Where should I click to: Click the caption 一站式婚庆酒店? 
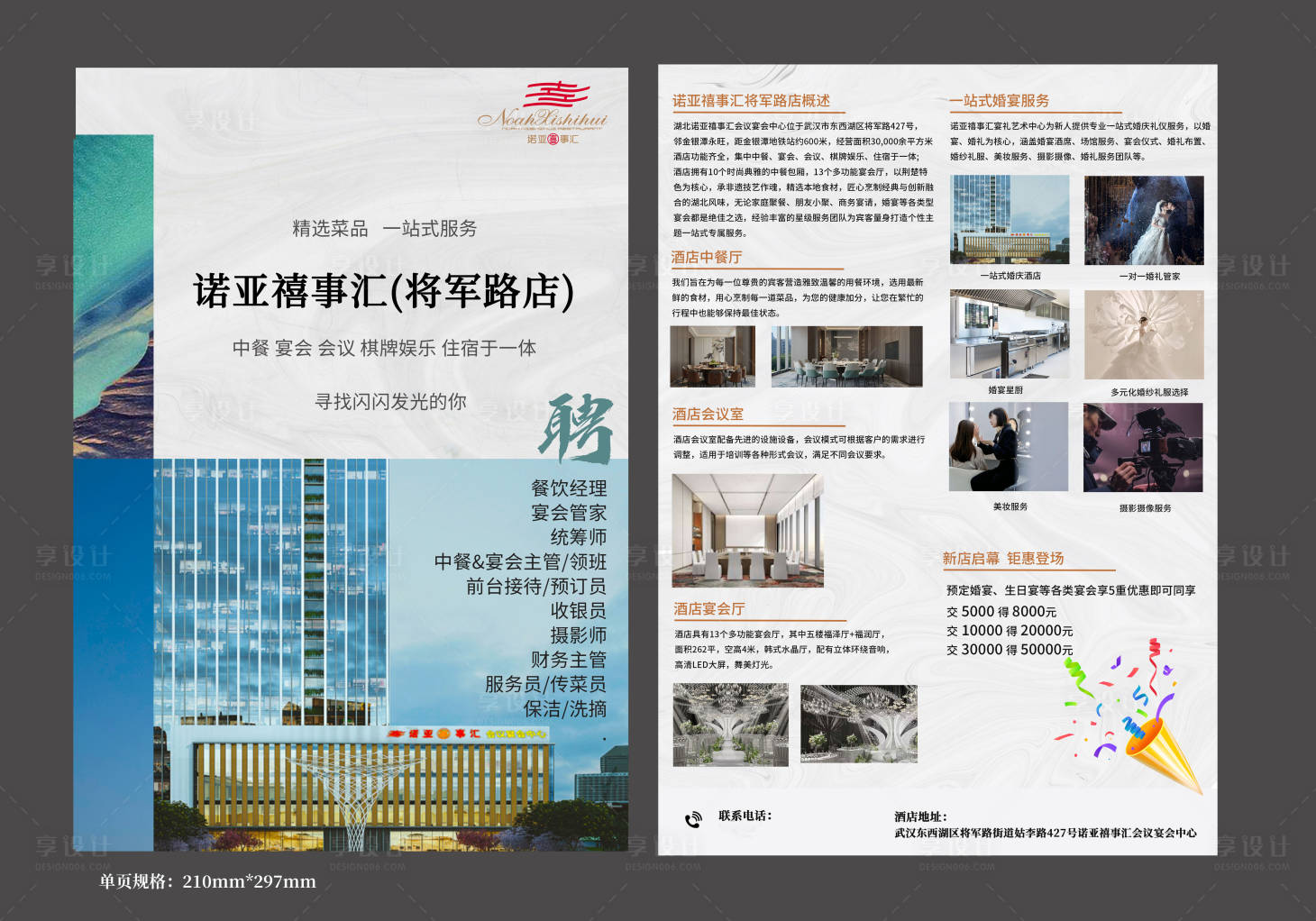tap(1010, 276)
